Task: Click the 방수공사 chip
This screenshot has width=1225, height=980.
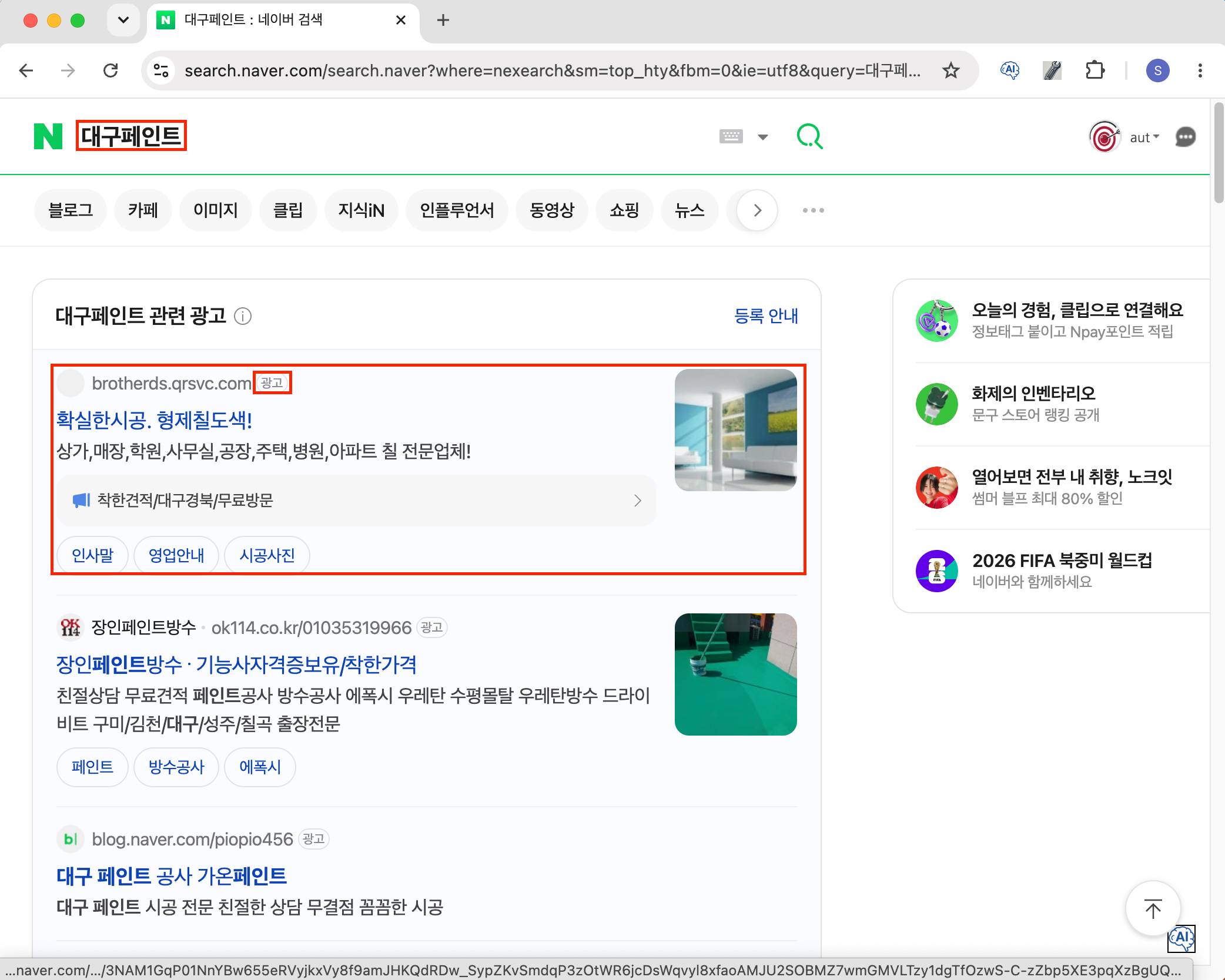Action: pos(176,767)
